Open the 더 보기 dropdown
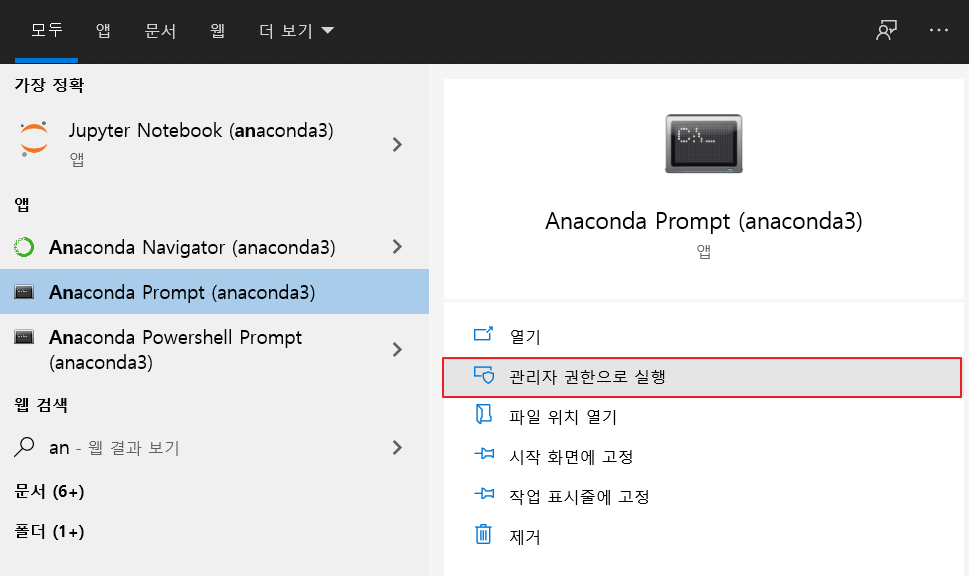This screenshot has height=576, width=969. (x=296, y=30)
